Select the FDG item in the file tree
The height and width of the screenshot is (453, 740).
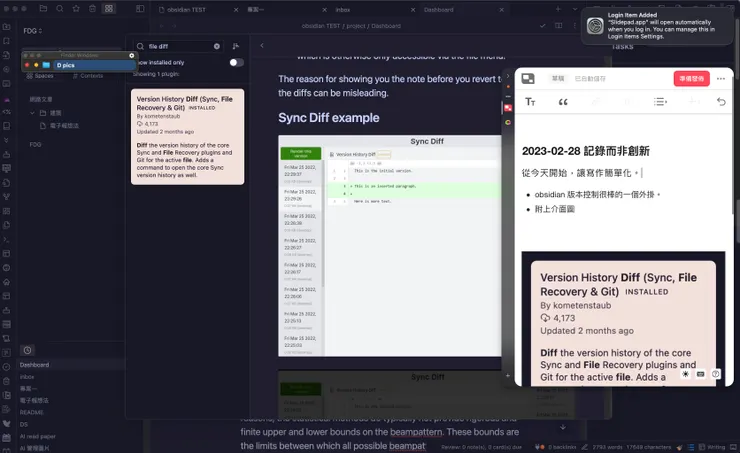coord(35,144)
